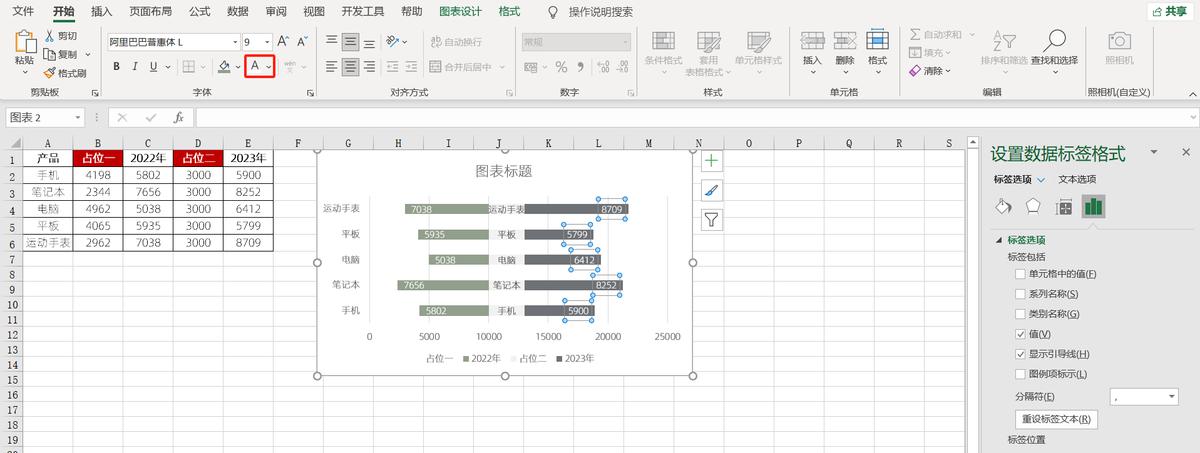This screenshot has height=453, width=1200.
Task: Open the Name Box dropdown arrow
Action: pos(78,117)
